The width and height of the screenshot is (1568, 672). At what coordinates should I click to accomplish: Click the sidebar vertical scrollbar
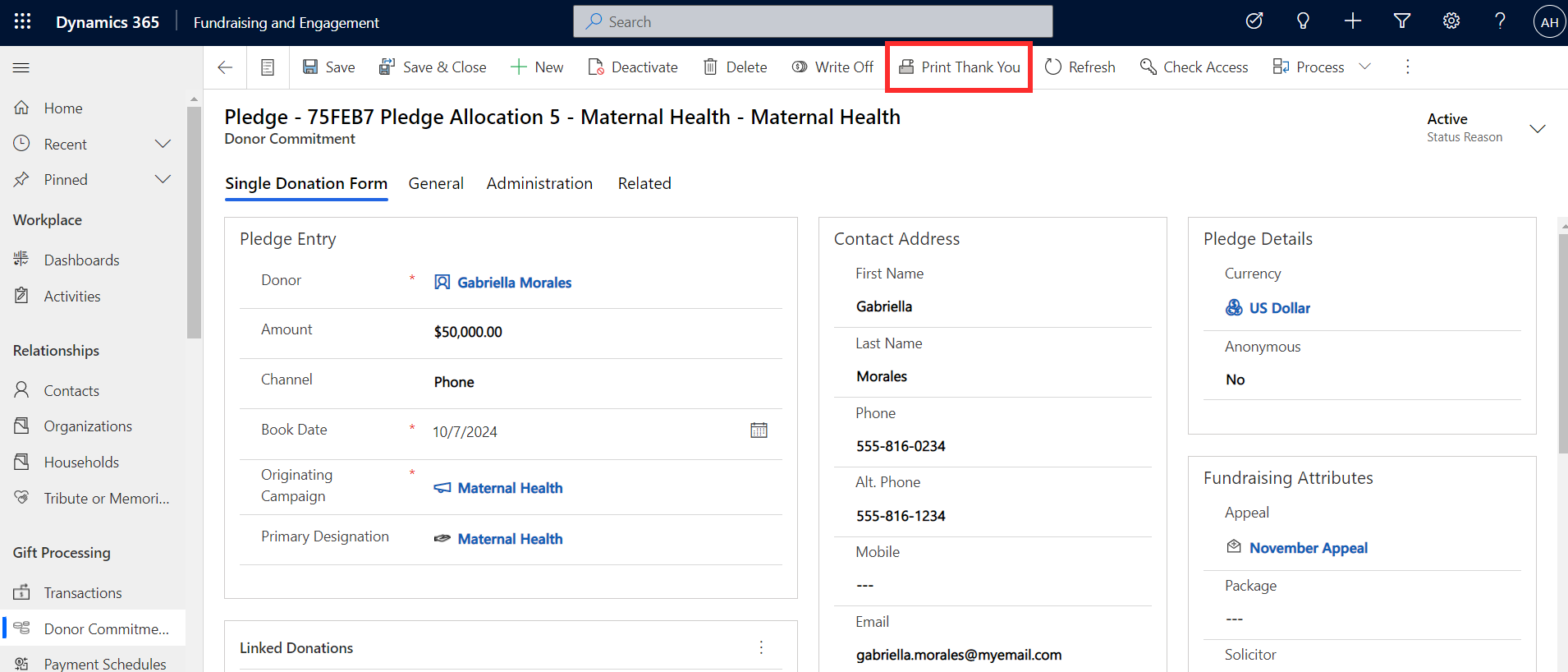194,222
